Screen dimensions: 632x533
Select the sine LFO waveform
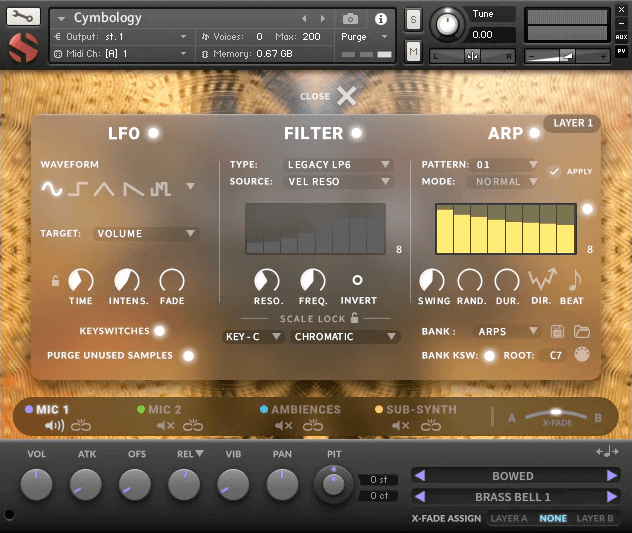click(x=52, y=189)
